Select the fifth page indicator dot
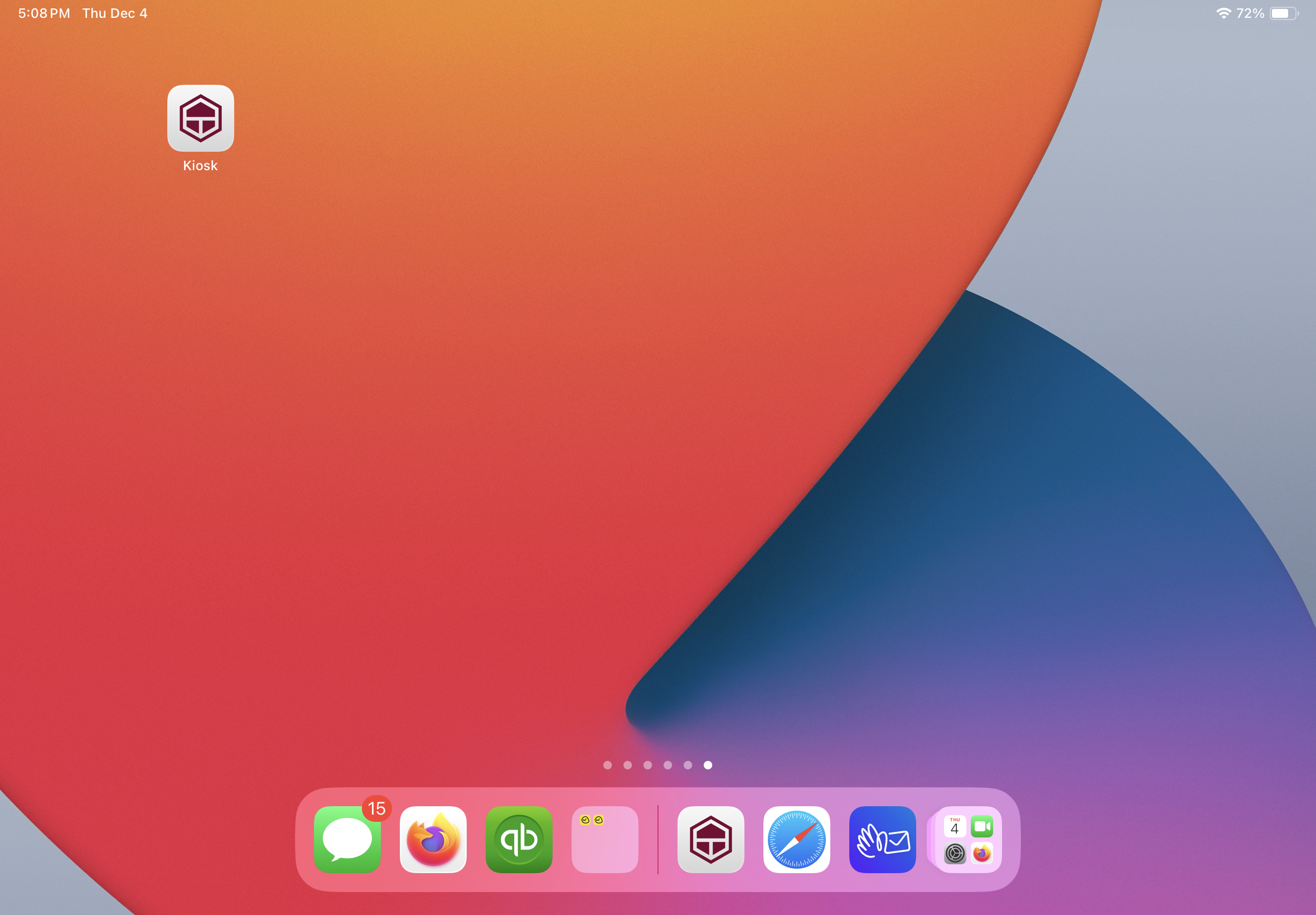1316x915 pixels. coord(688,765)
